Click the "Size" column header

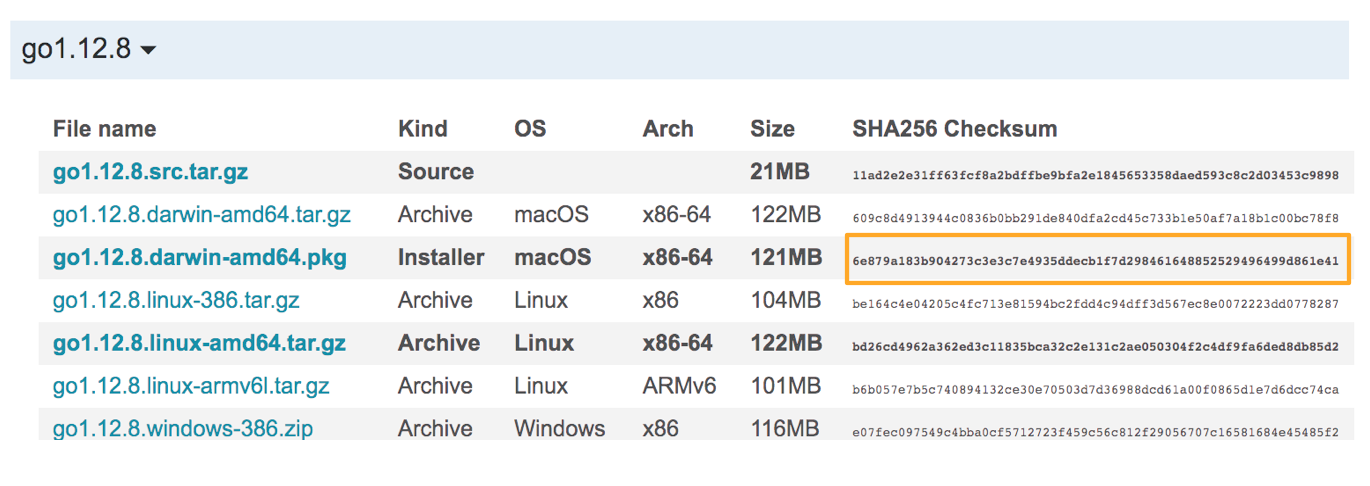pyautogui.click(x=772, y=129)
